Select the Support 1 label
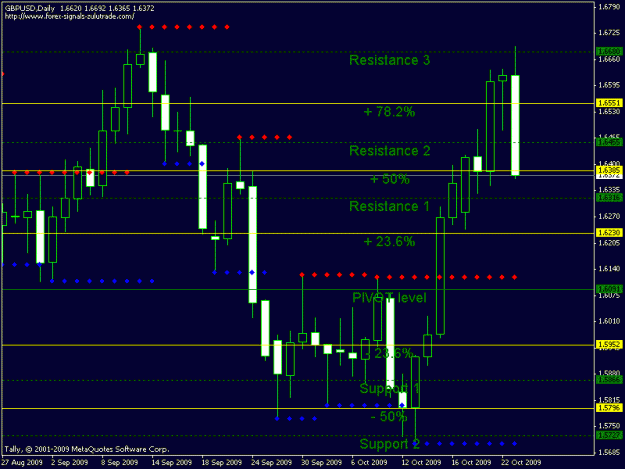Image resolution: width=625 pixels, height=469 pixels. point(389,388)
